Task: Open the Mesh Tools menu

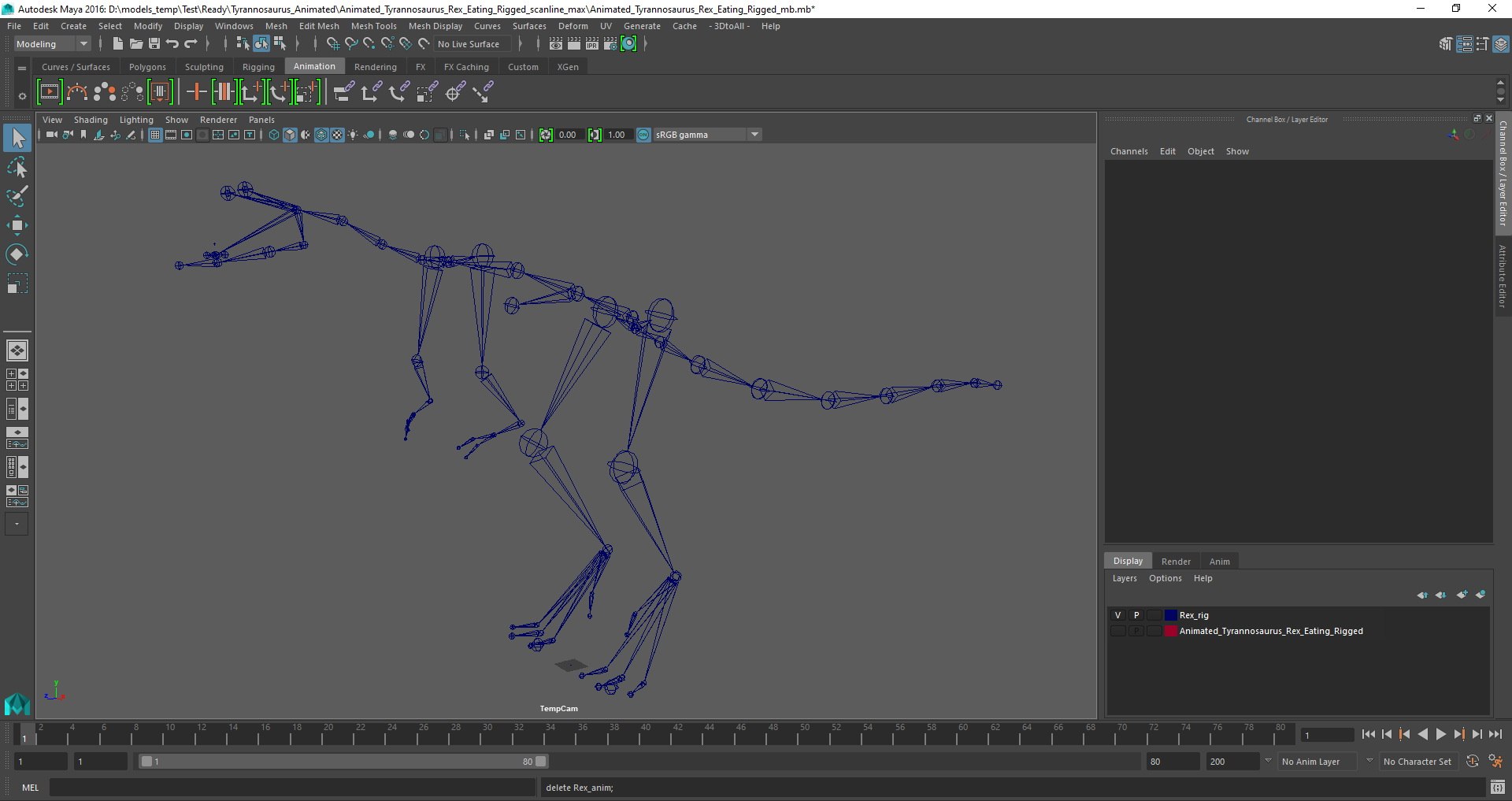Action: click(x=373, y=26)
